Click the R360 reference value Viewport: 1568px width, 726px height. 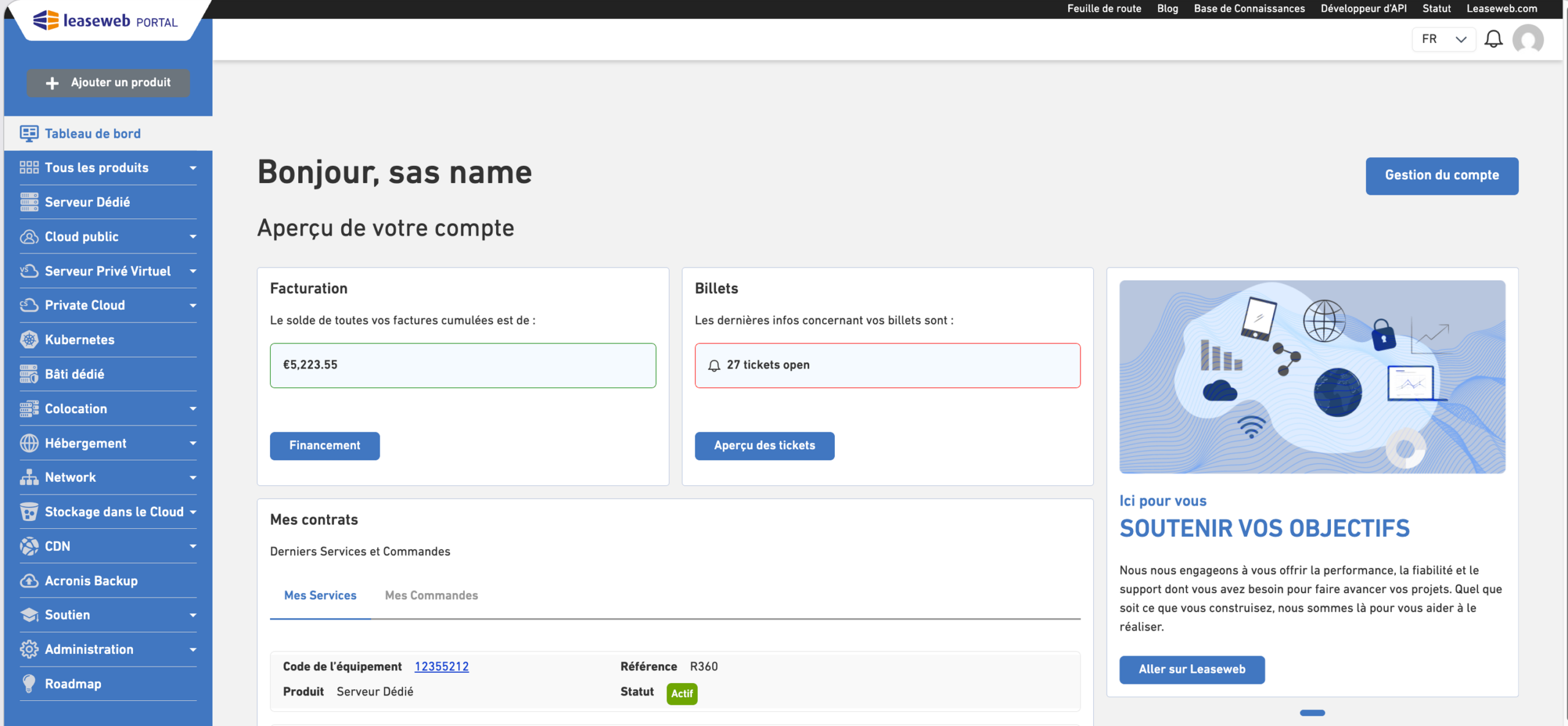coord(704,667)
